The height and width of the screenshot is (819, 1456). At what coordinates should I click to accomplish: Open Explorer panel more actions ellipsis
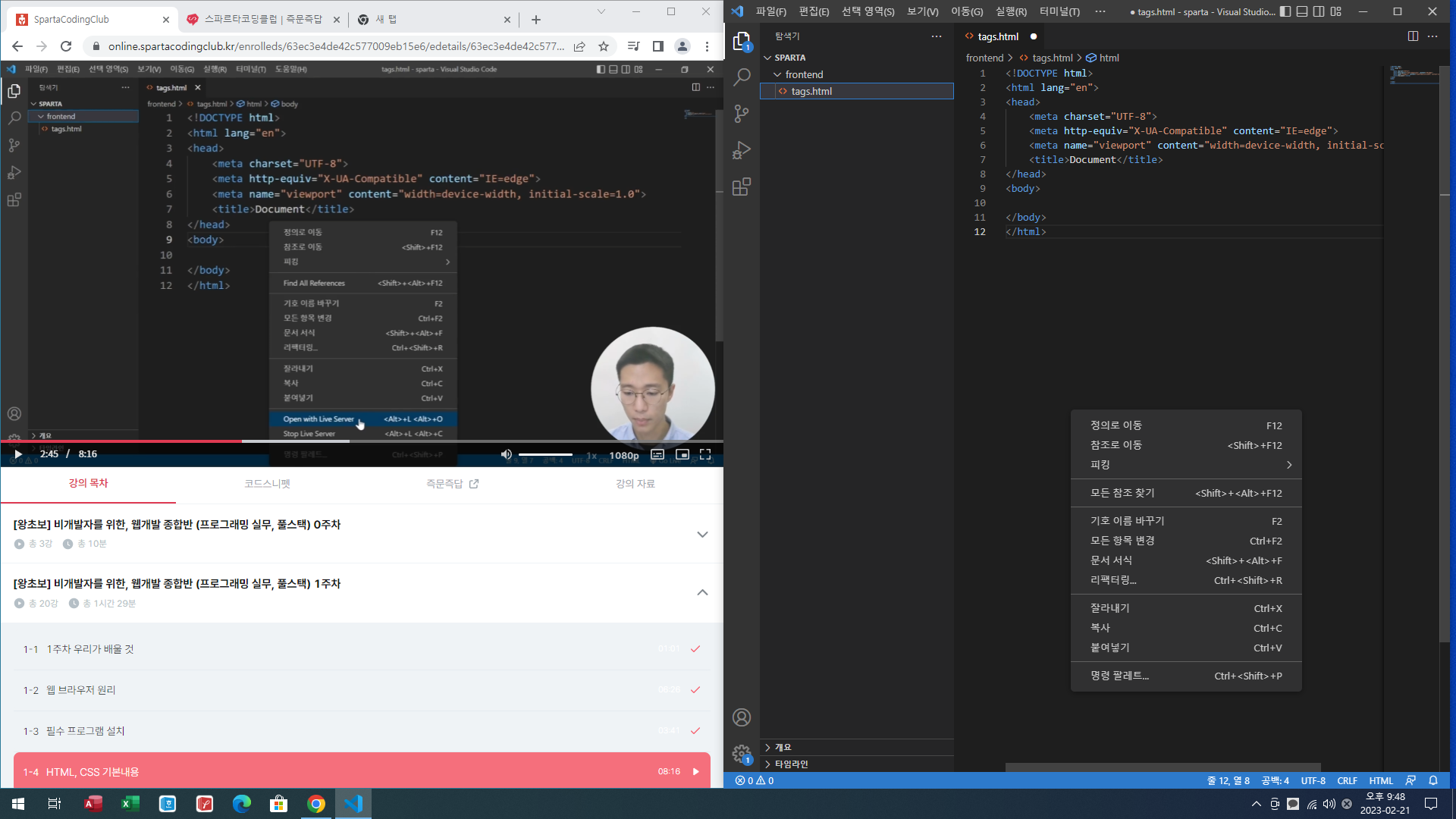[x=937, y=36]
